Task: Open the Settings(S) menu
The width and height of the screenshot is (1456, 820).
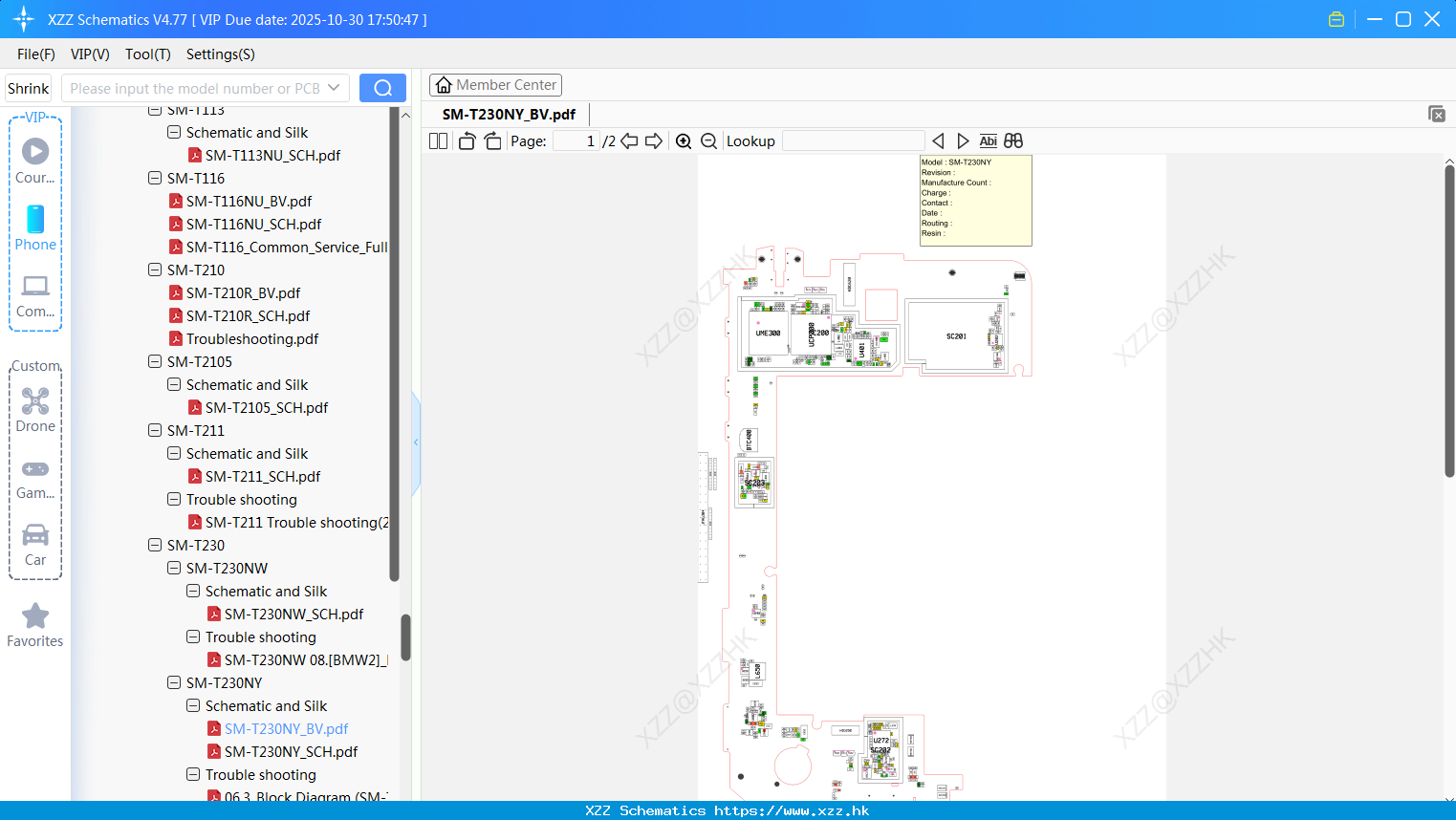Action: click(x=221, y=54)
